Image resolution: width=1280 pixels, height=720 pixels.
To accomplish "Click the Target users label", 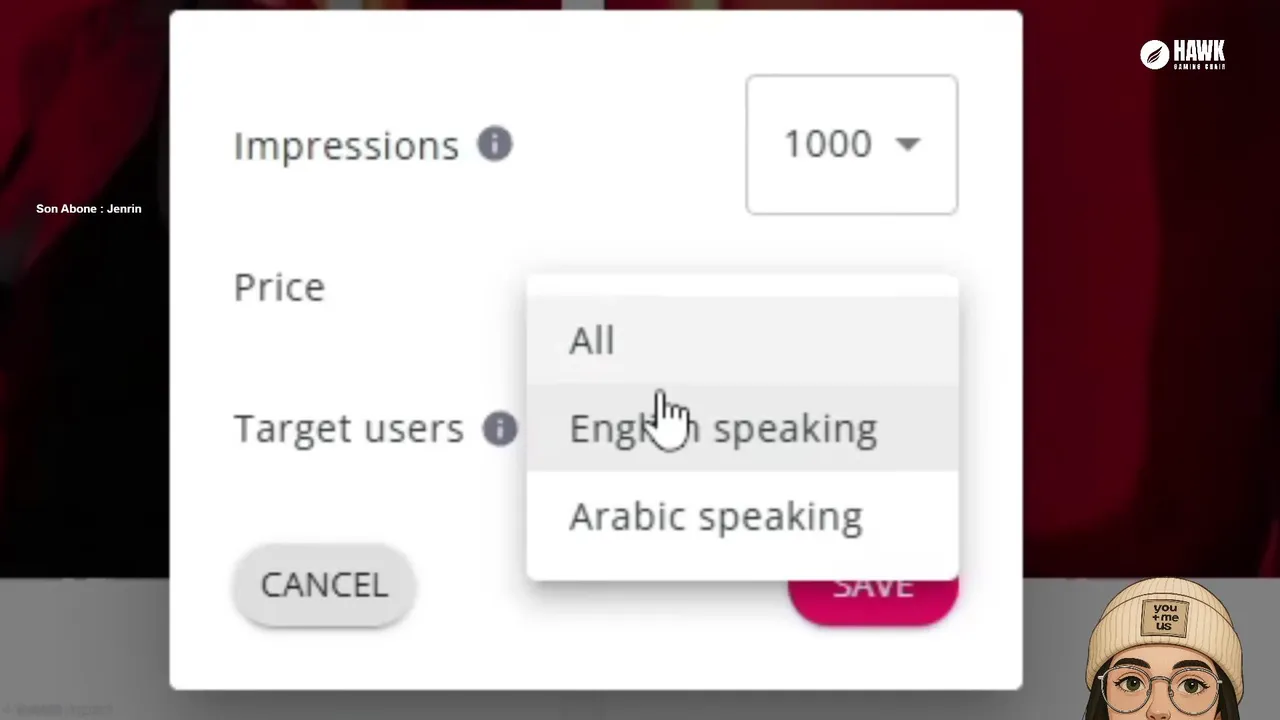I will (x=348, y=429).
